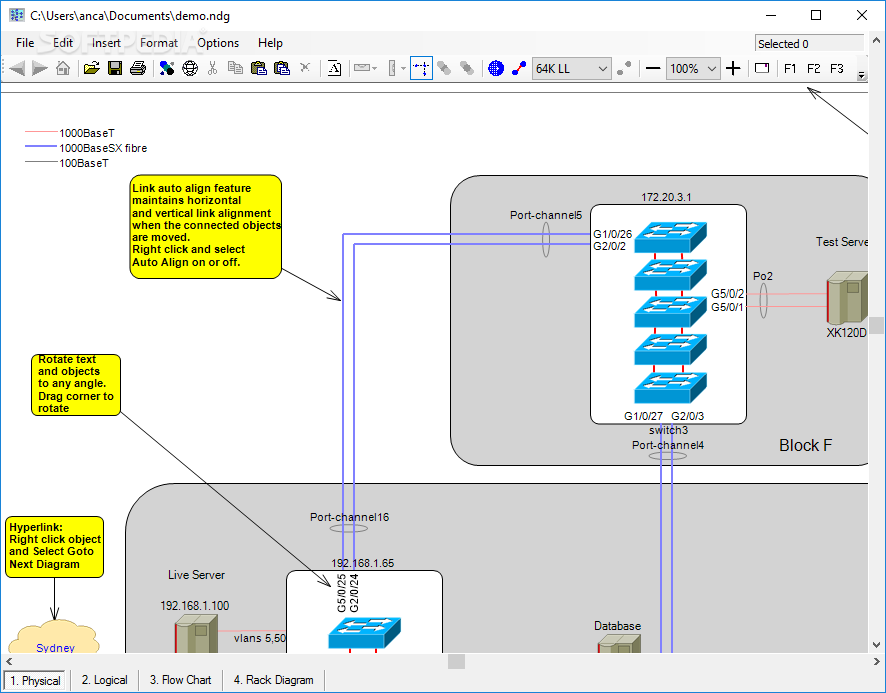
Task: Select the text label tool
Action: click(x=334, y=68)
